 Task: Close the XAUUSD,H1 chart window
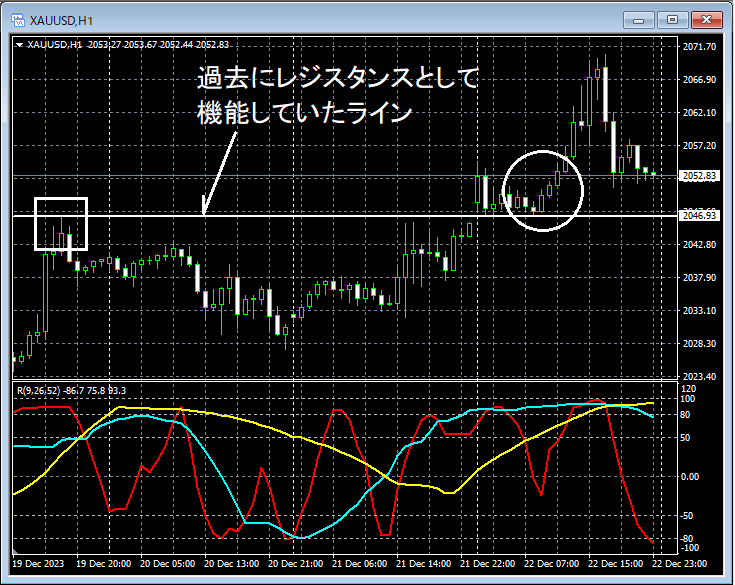pos(706,20)
